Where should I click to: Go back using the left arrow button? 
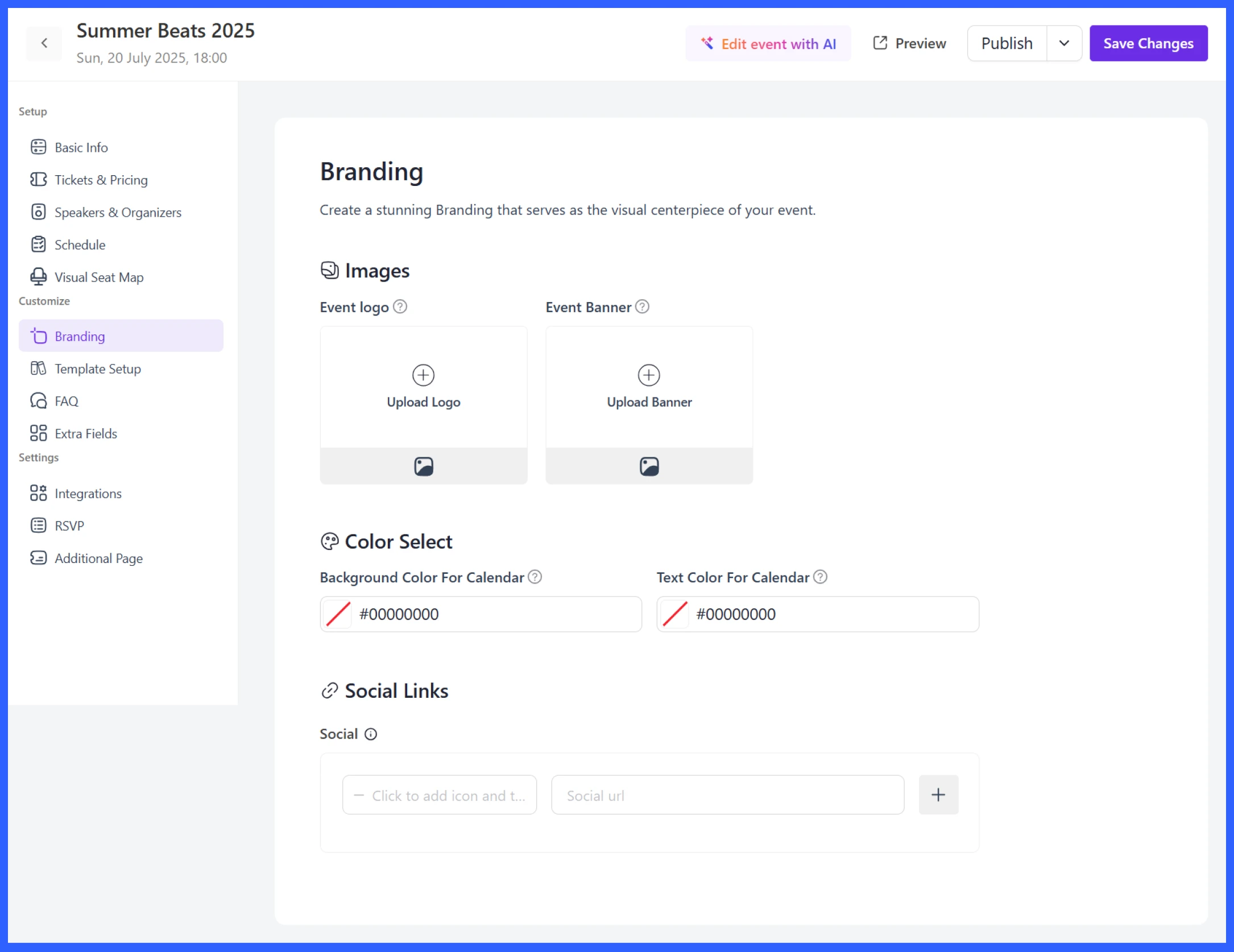(44, 43)
